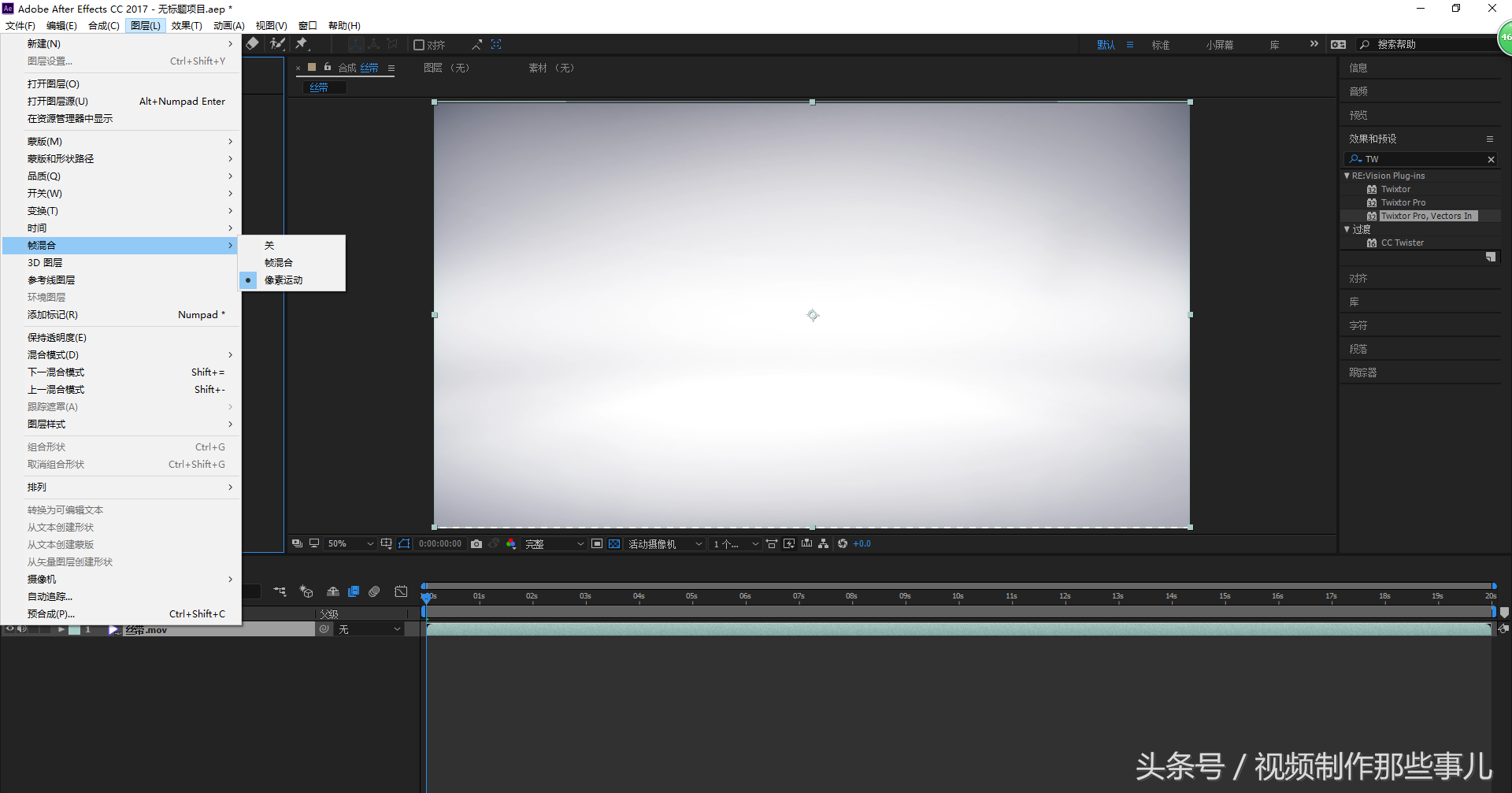Click 3D 图层 menu entry
This screenshot has width=1512, height=793.
coord(121,262)
